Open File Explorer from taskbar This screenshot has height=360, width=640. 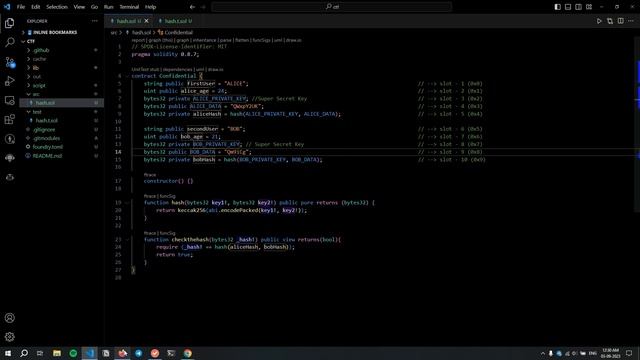(57, 353)
